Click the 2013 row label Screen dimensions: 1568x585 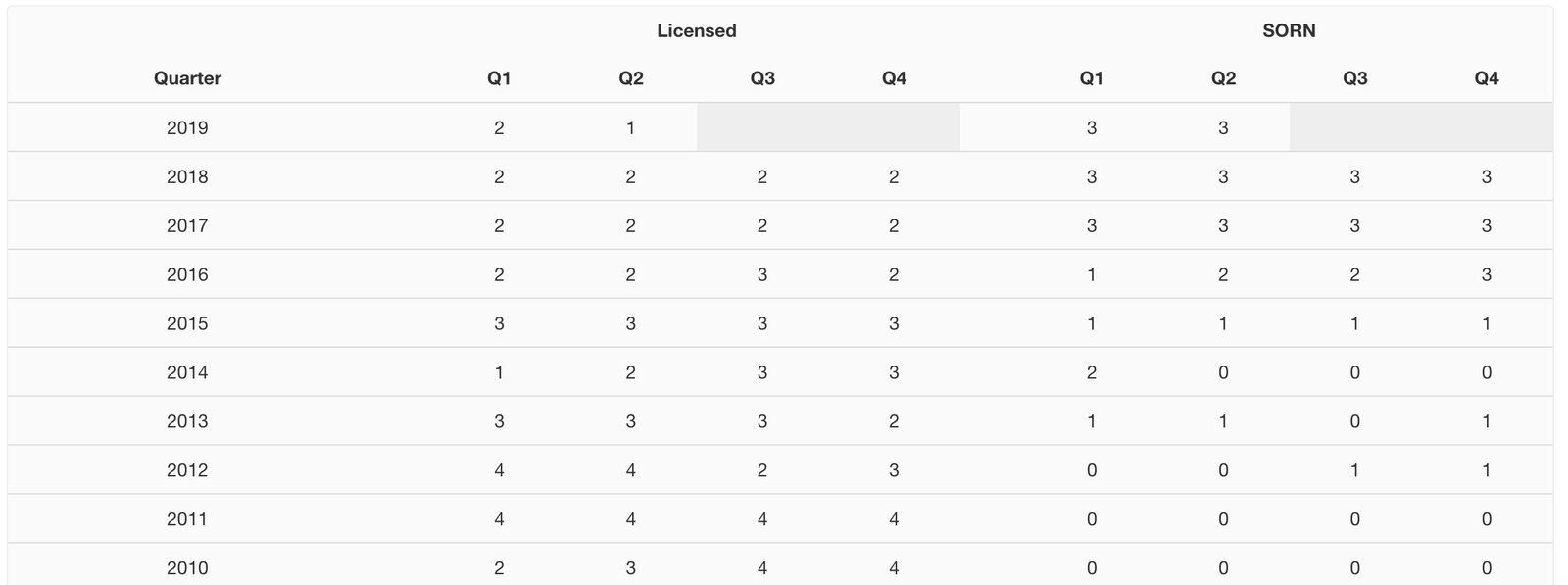click(x=187, y=421)
